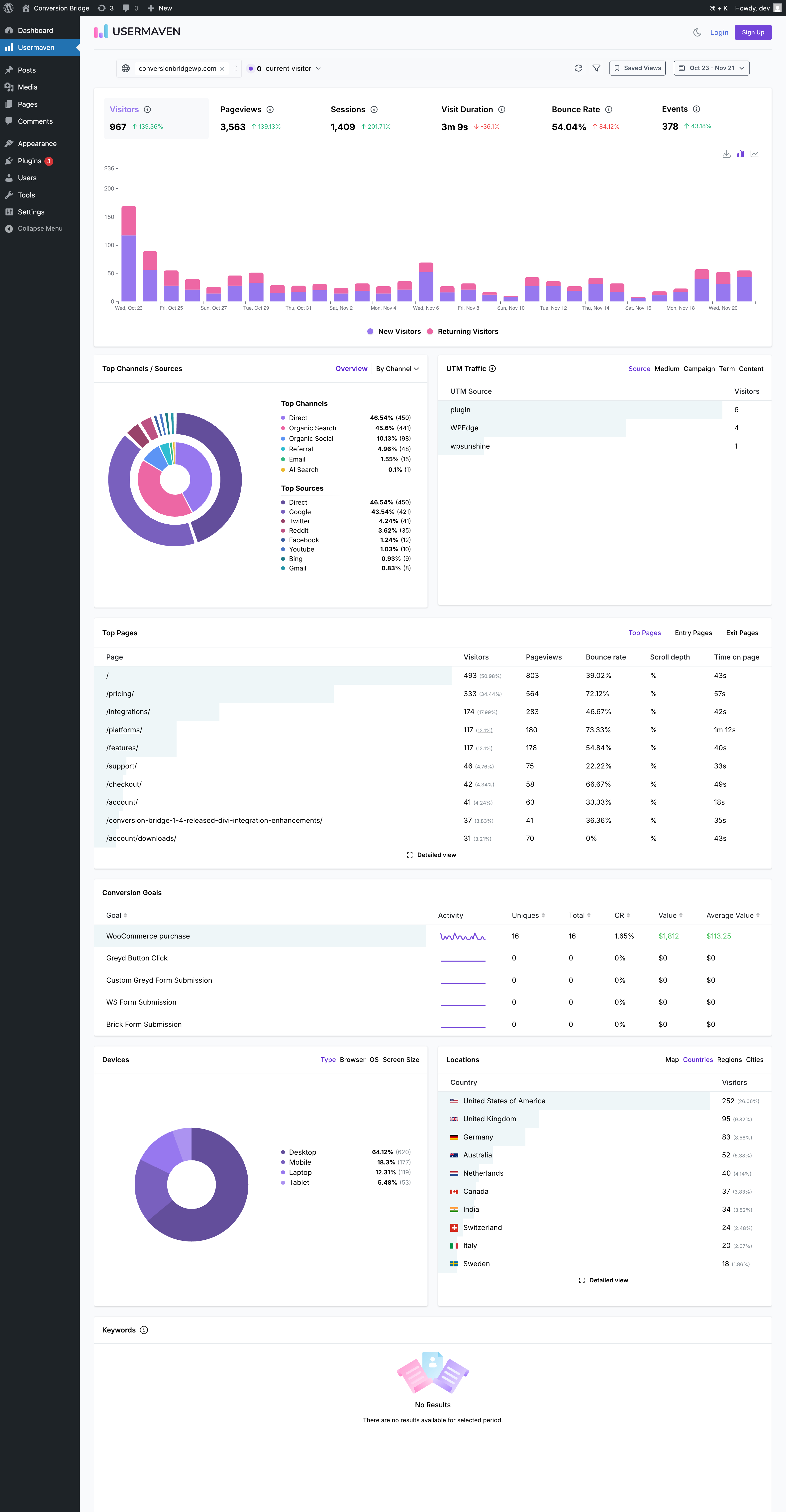Sort Conversion Goals by Total
The height and width of the screenshot is (1512, 786).
point(580,915)
